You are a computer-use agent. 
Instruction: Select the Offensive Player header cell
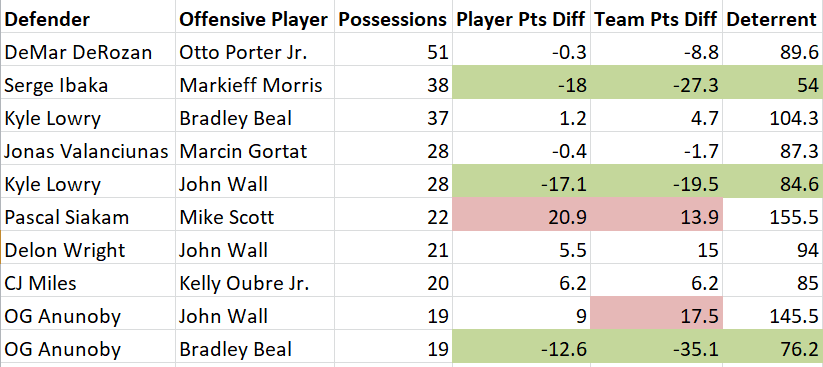(255, 19)
